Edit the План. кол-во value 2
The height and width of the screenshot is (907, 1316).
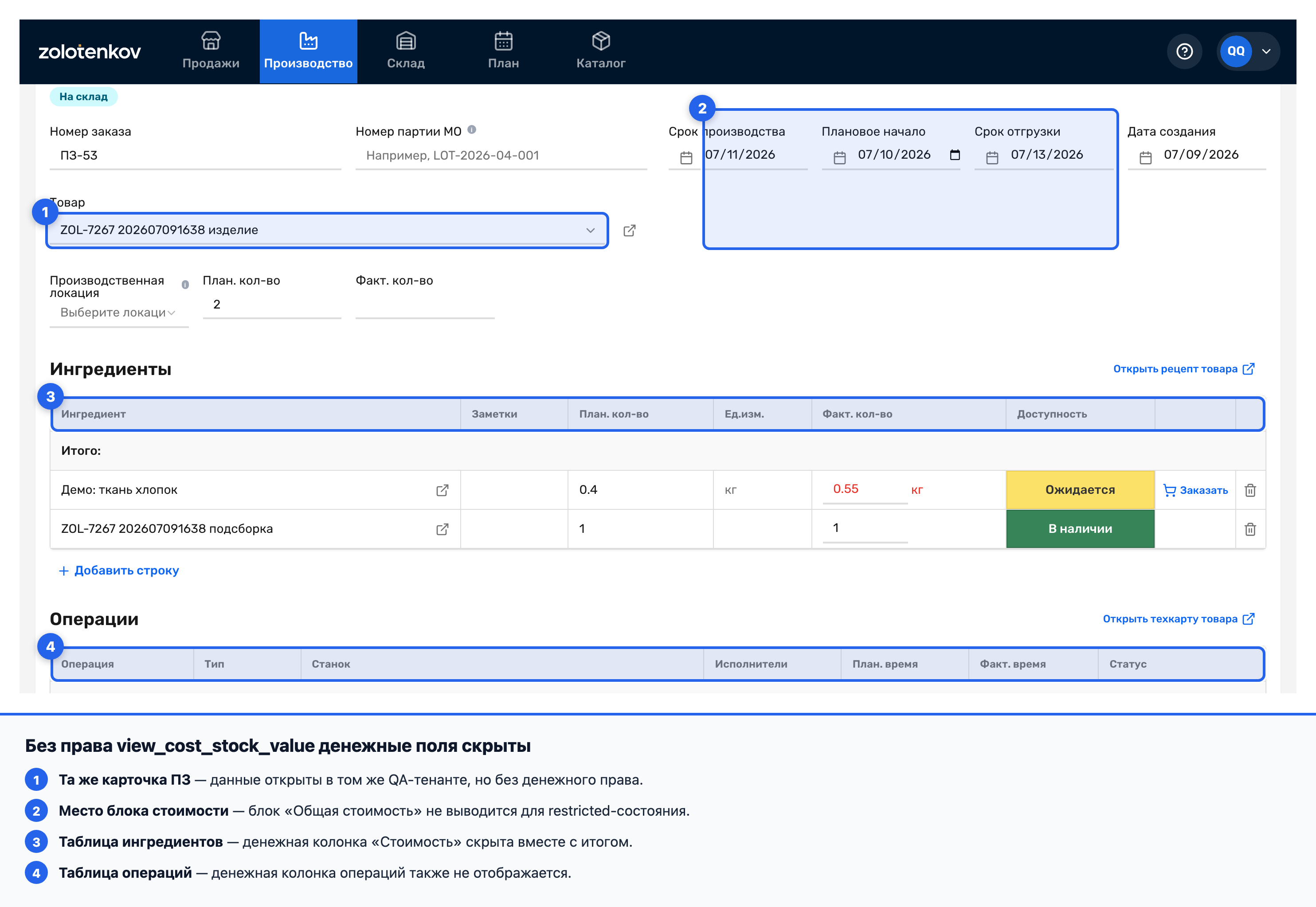(x=272, y=304)
